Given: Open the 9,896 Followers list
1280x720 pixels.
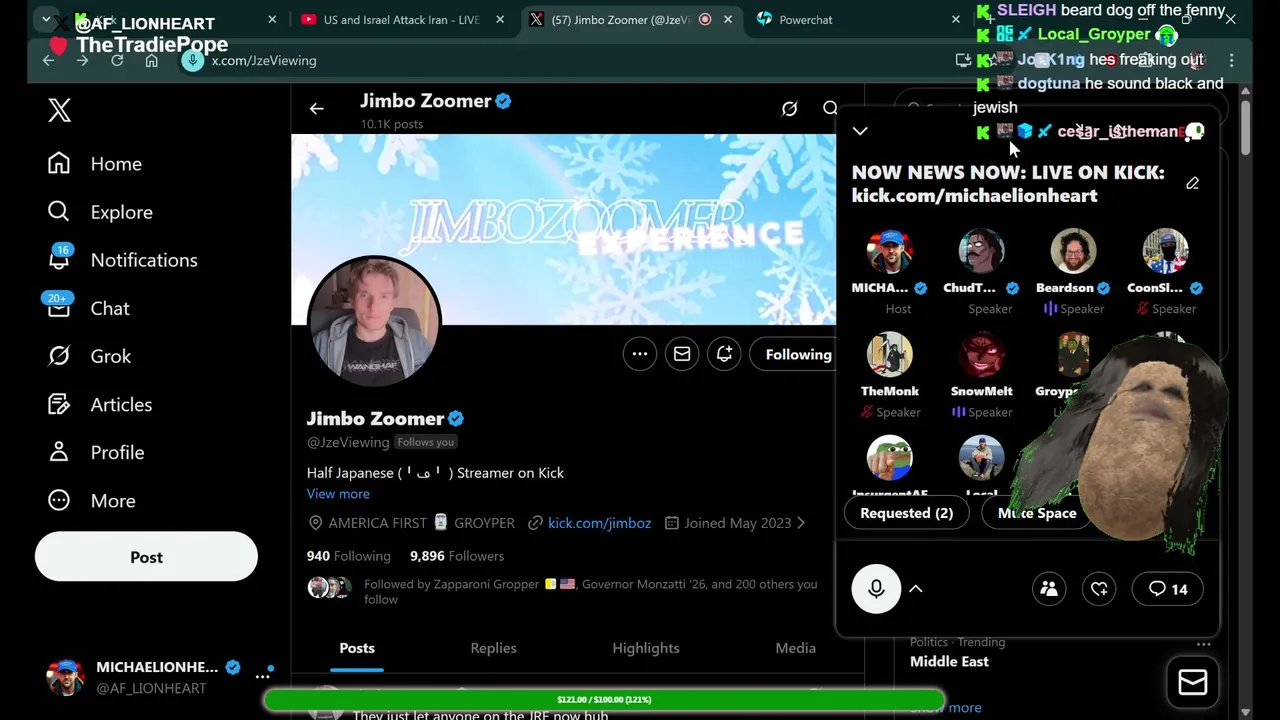Looking at the screenshot, I should pos(457,556).
